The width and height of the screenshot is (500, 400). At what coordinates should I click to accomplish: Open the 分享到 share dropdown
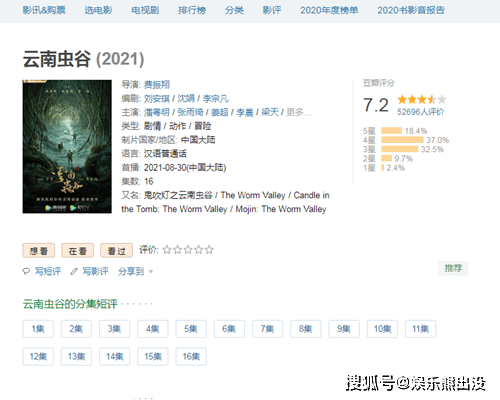click(135, 271)
